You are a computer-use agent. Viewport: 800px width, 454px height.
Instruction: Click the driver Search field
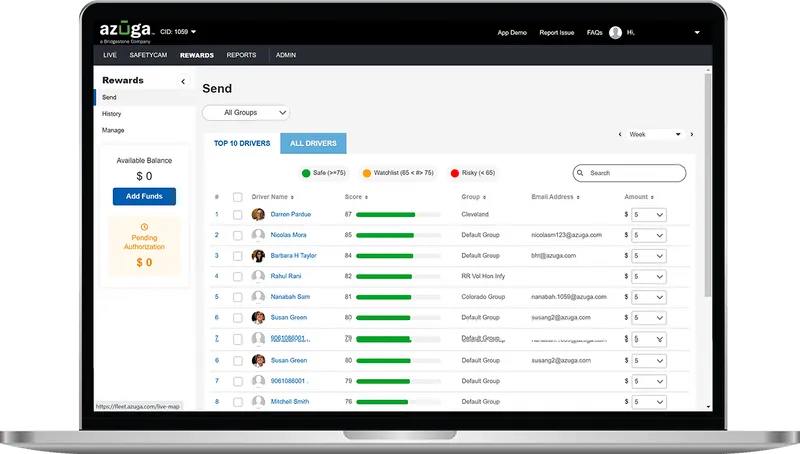pos(630,173)
